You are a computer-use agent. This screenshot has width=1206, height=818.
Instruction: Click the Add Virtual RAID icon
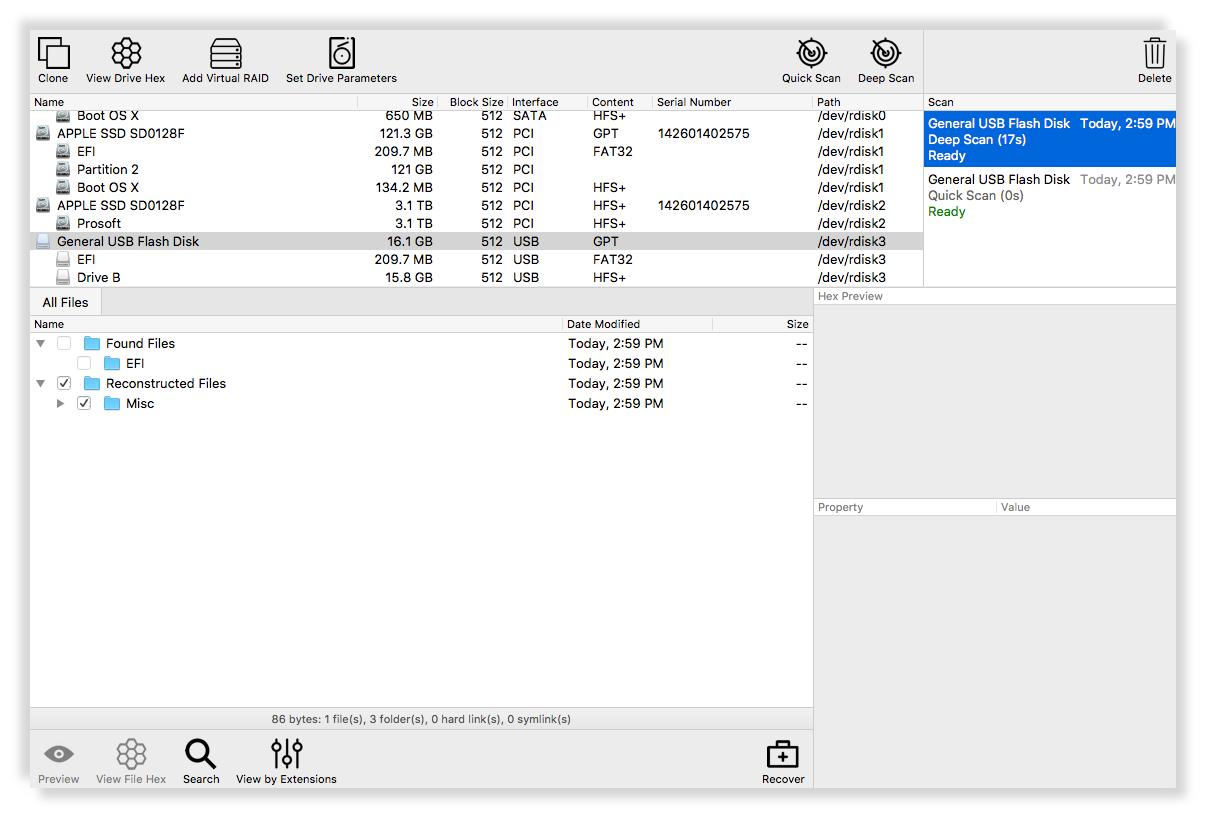[225, 54]
